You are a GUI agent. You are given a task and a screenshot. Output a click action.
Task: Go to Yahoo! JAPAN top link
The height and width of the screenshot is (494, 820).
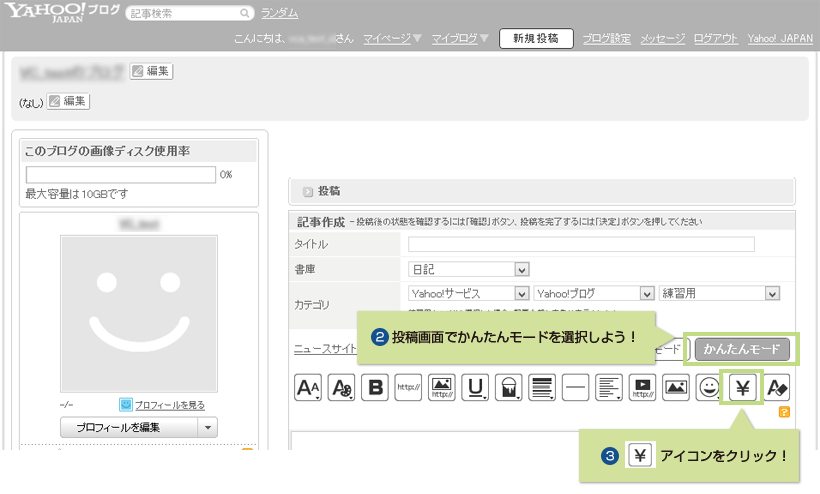780,38
